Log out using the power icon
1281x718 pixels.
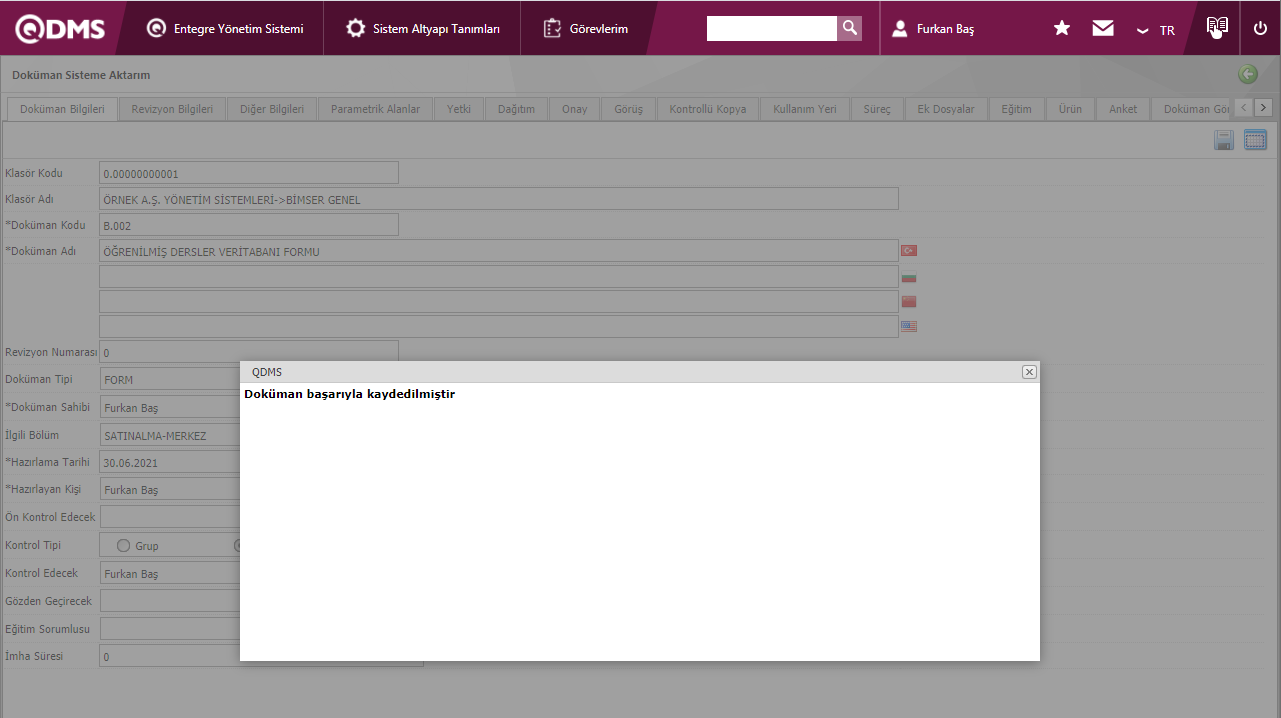point(1260,29)
